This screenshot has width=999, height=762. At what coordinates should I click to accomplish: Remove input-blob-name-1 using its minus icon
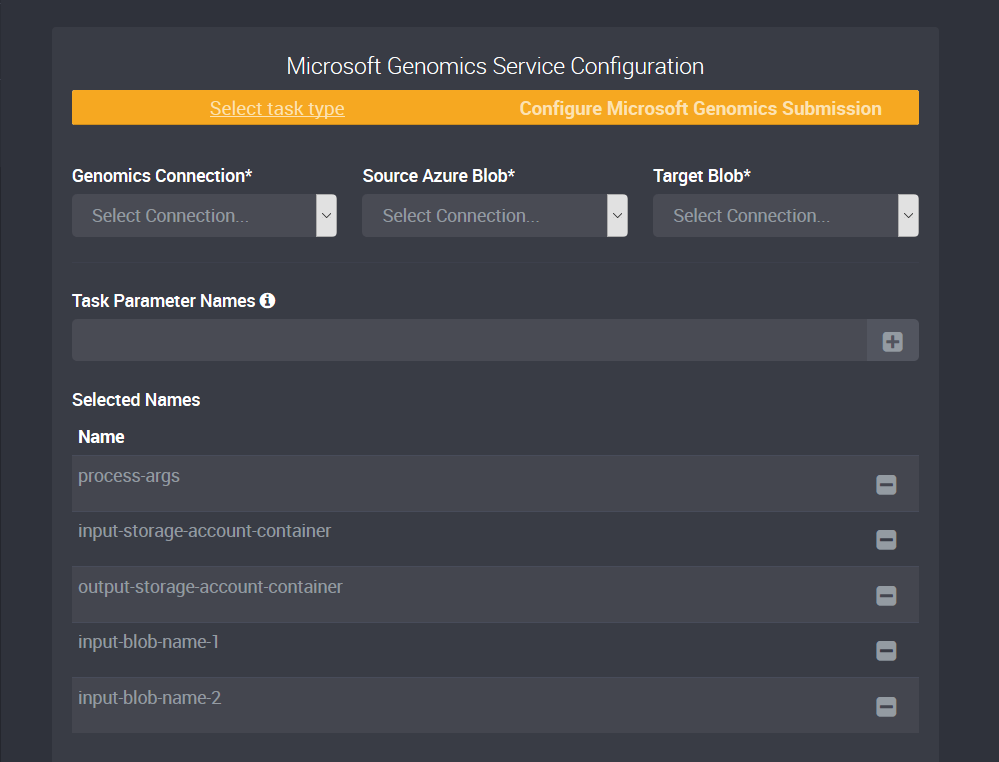pos(886,651)
